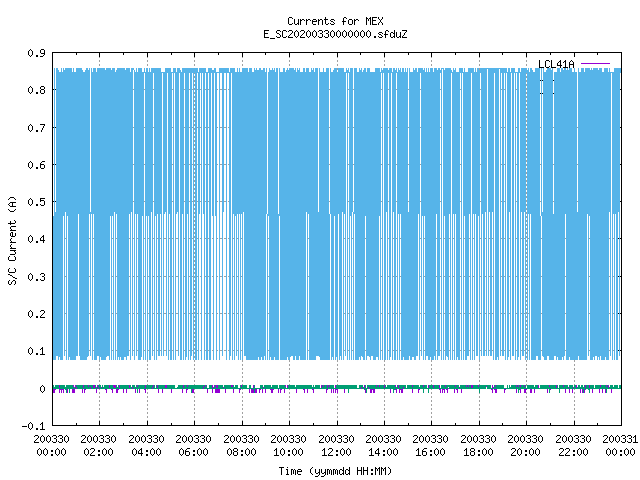
Task: Click y-axis tick value 0.5
Action: point(37,202)
